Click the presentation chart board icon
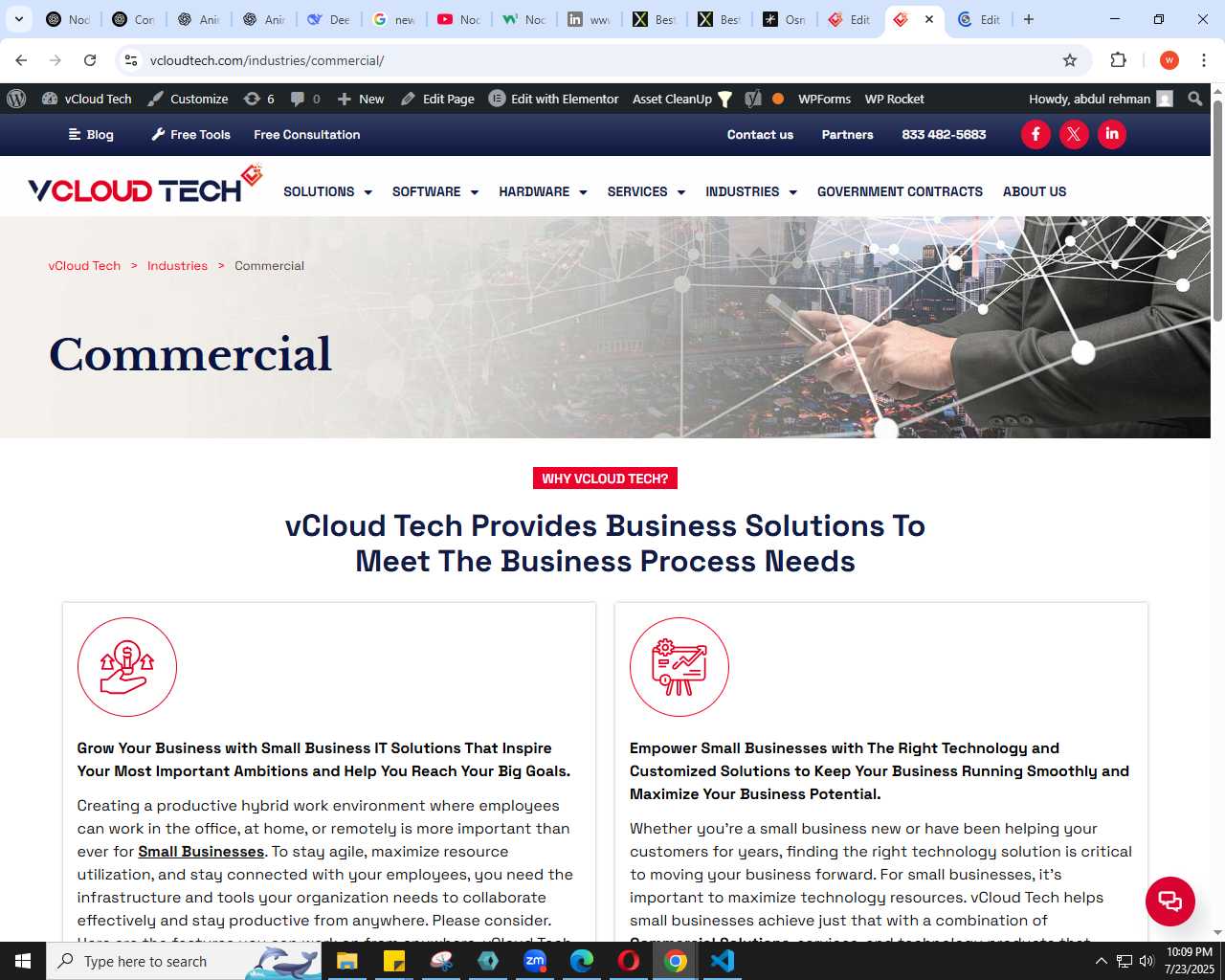 [679, 667]
